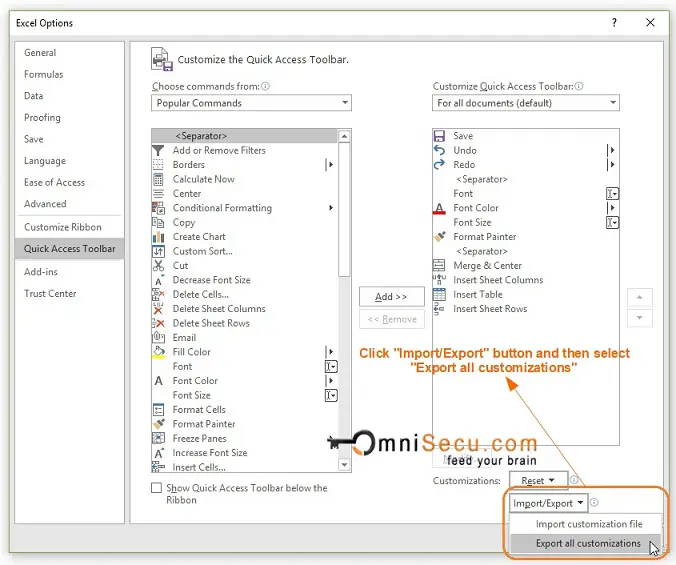Click the Copy icon in commands list
676x565 pixels.
click(158, 222)
